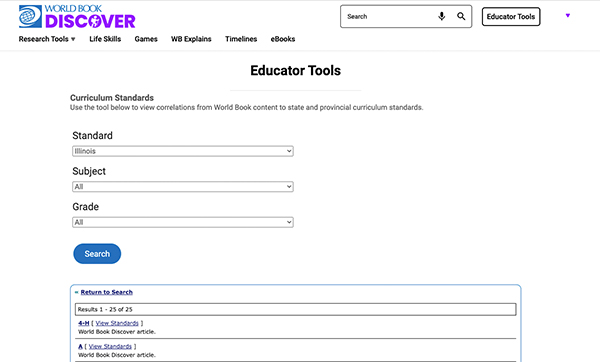Activate the microphone voice search icon
Image resolution: width=600 pixels, height=362 pixels.
pos(442,16)
